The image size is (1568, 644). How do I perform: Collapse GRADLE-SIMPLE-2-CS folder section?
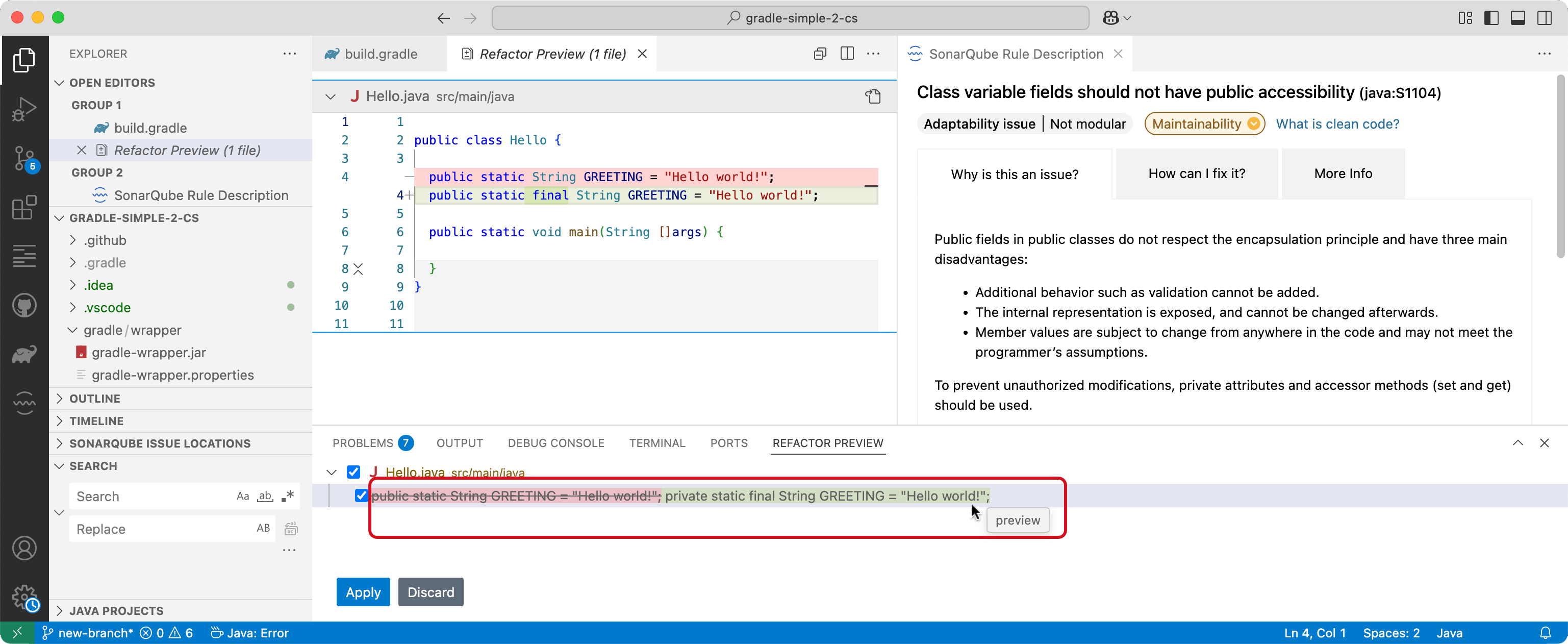[x=59, y=218]
